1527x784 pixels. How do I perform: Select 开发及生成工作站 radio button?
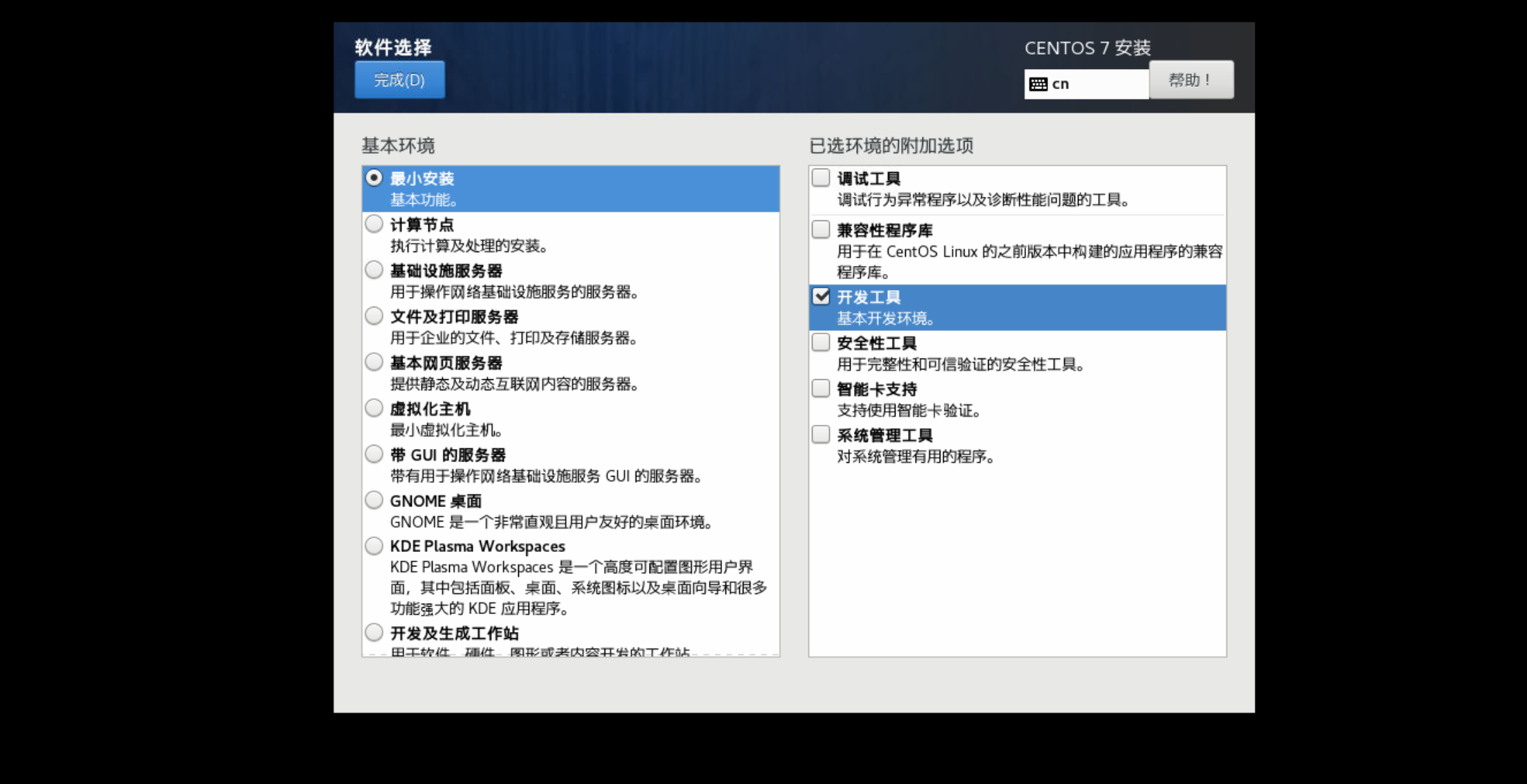(374, 632)
